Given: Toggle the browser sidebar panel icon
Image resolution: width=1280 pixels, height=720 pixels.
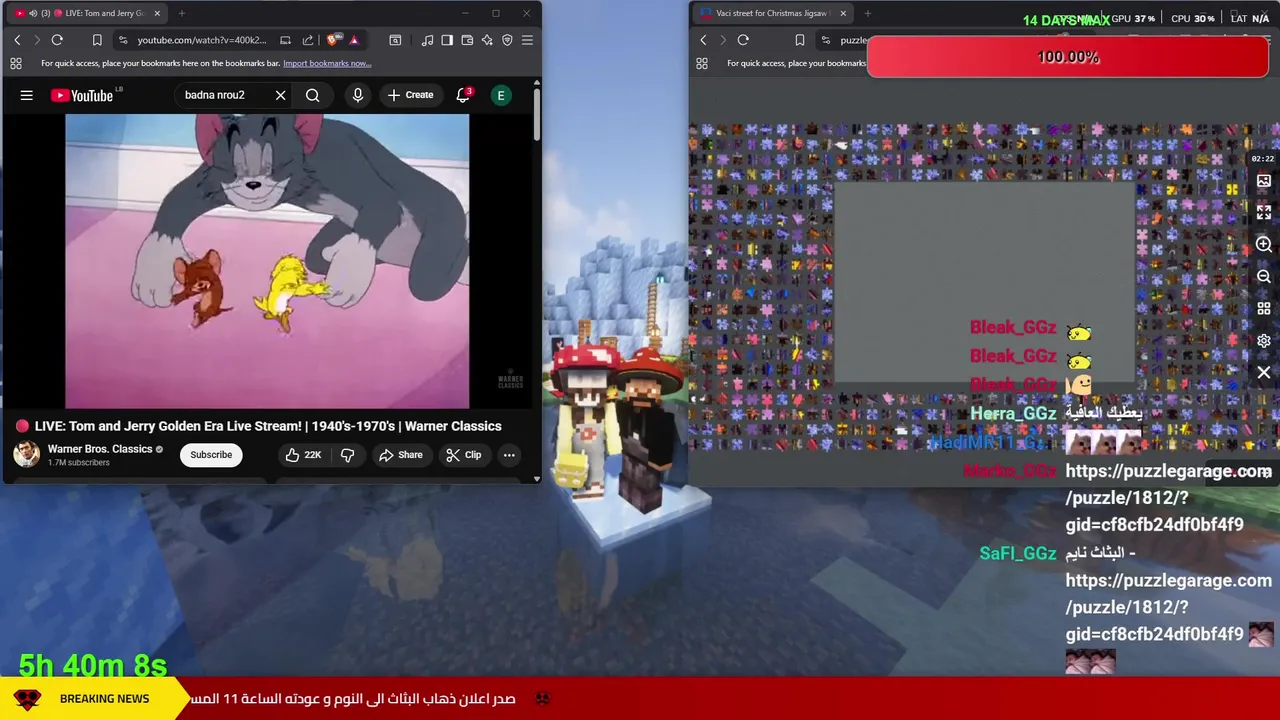Looking at the screenshot, I should click(x=447, y=40).
